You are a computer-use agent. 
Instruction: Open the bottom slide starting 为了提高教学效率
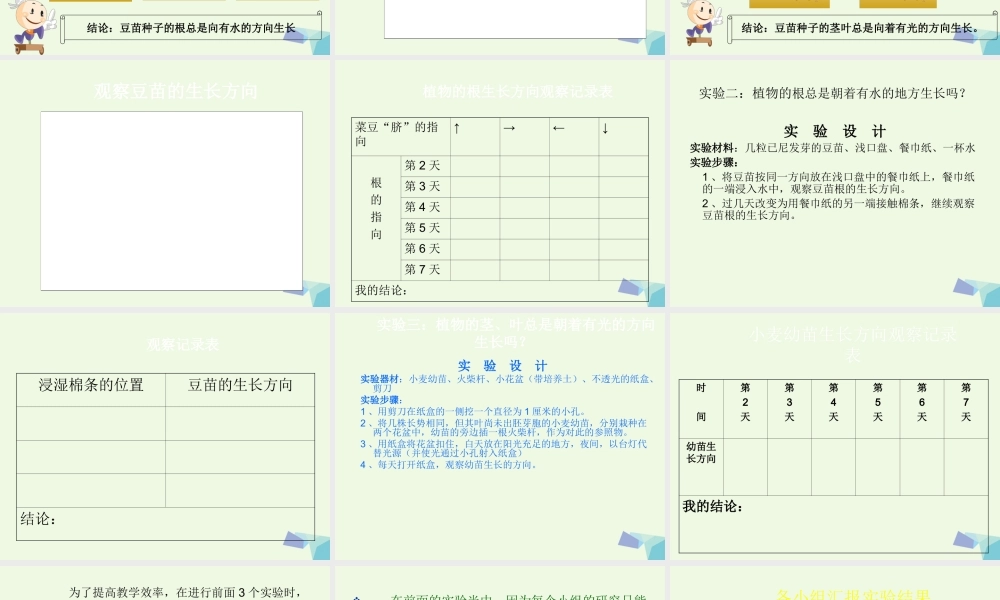pyautogui.click(x=165, y=583)
